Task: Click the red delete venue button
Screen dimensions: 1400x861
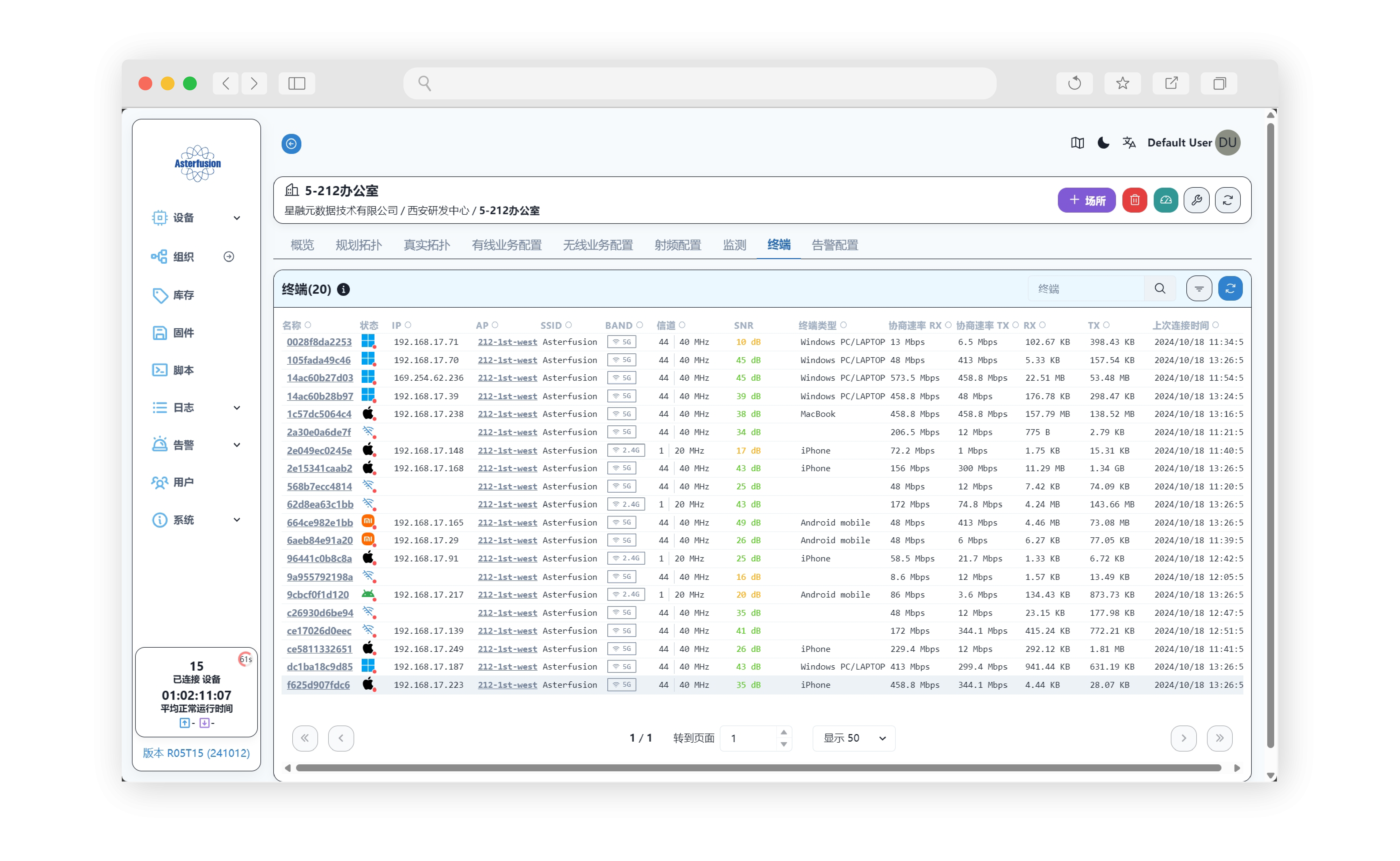Action: [1134, 201]
